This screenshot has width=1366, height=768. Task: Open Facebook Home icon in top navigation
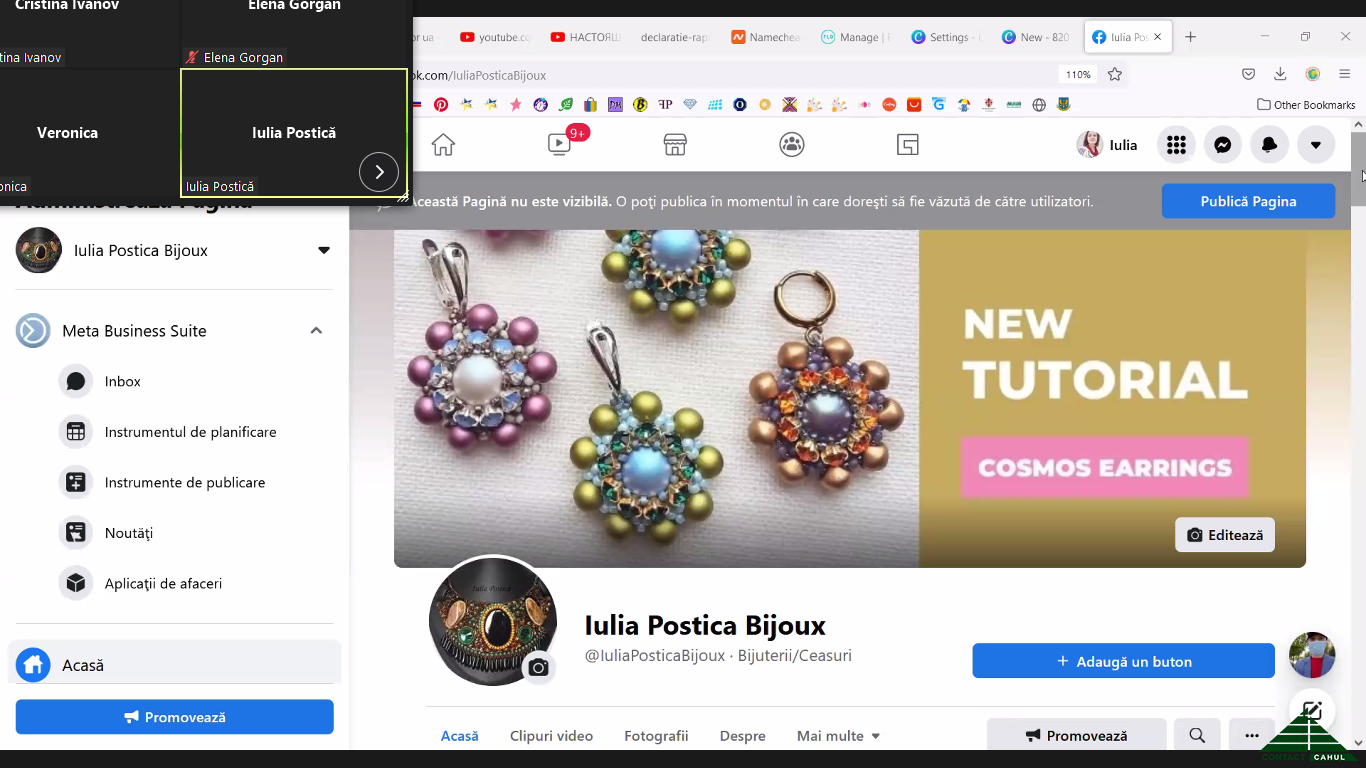click(x=443, y=145)
